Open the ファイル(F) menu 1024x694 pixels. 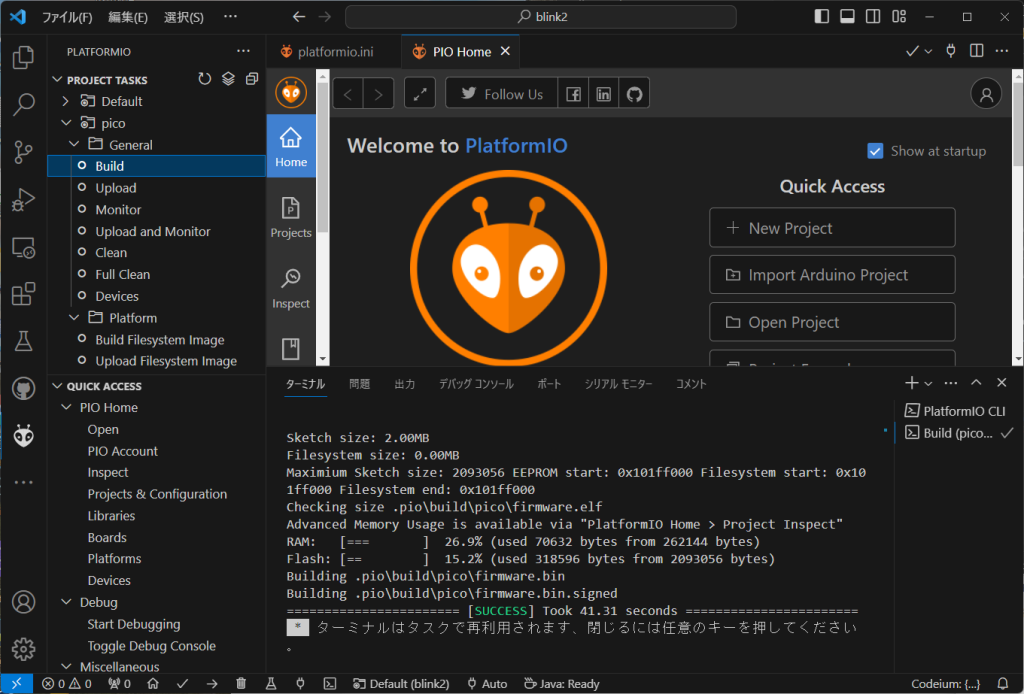pos(67,17)
